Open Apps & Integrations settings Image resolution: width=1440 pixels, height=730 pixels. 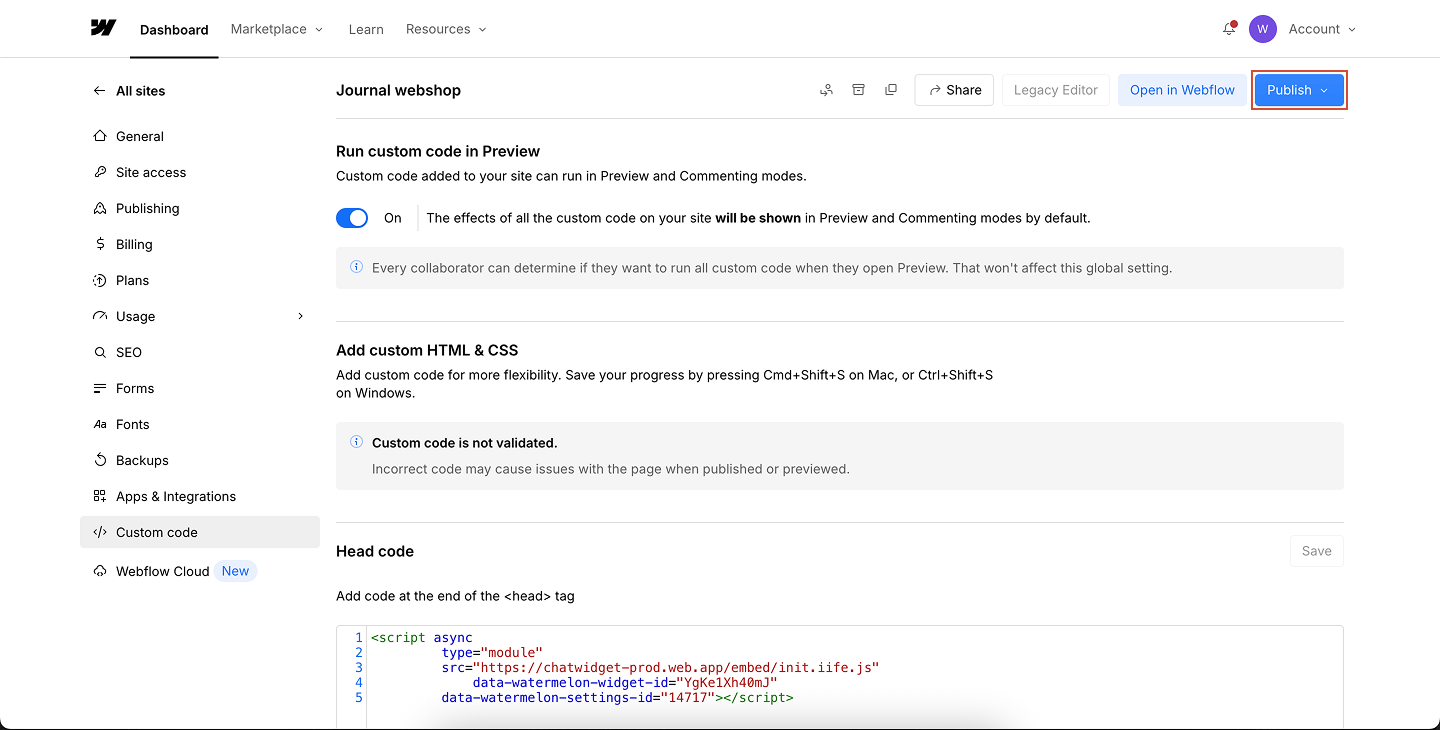coord(200,496)
